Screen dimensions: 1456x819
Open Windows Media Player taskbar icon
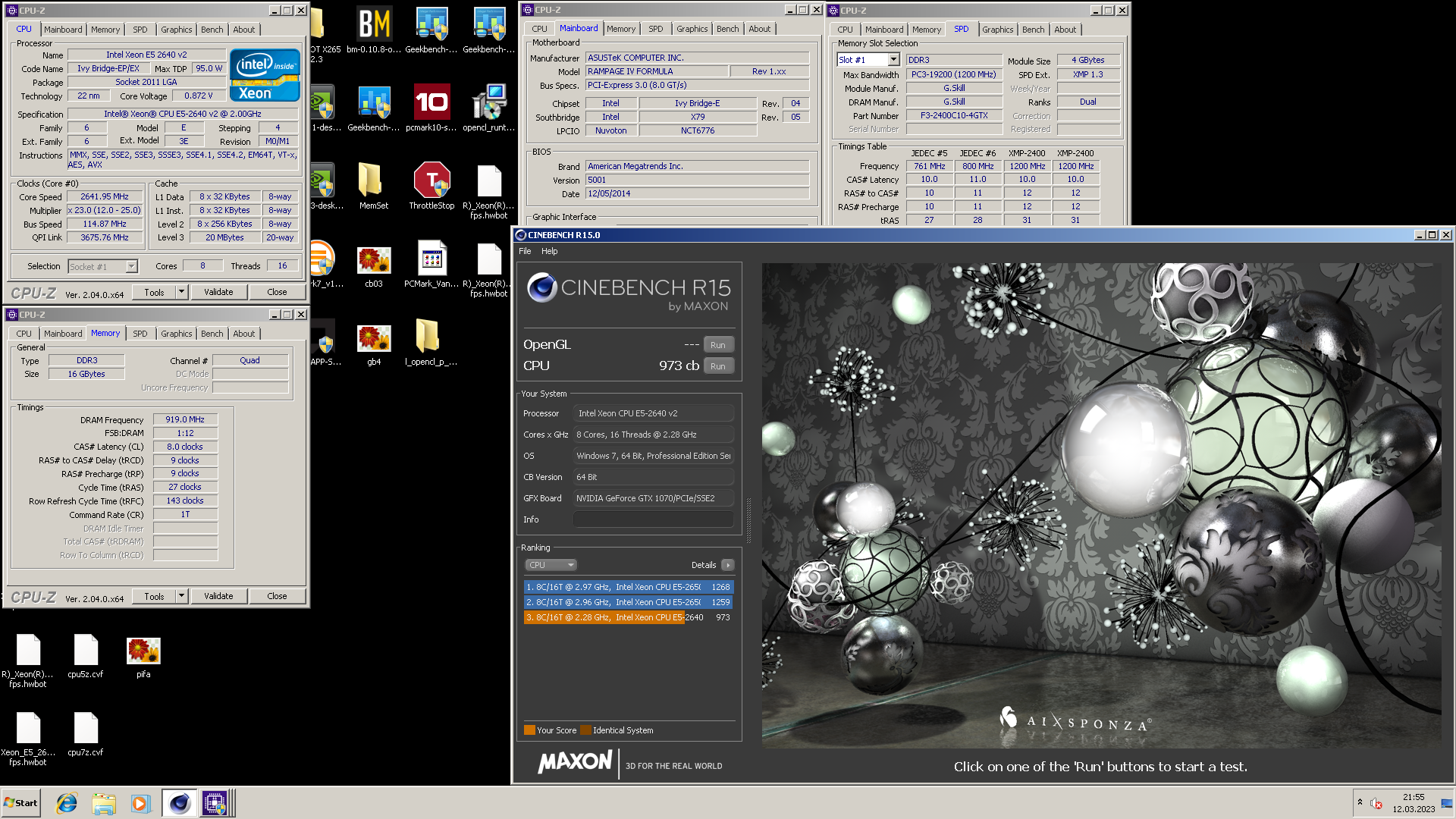[x=140, y=803]
